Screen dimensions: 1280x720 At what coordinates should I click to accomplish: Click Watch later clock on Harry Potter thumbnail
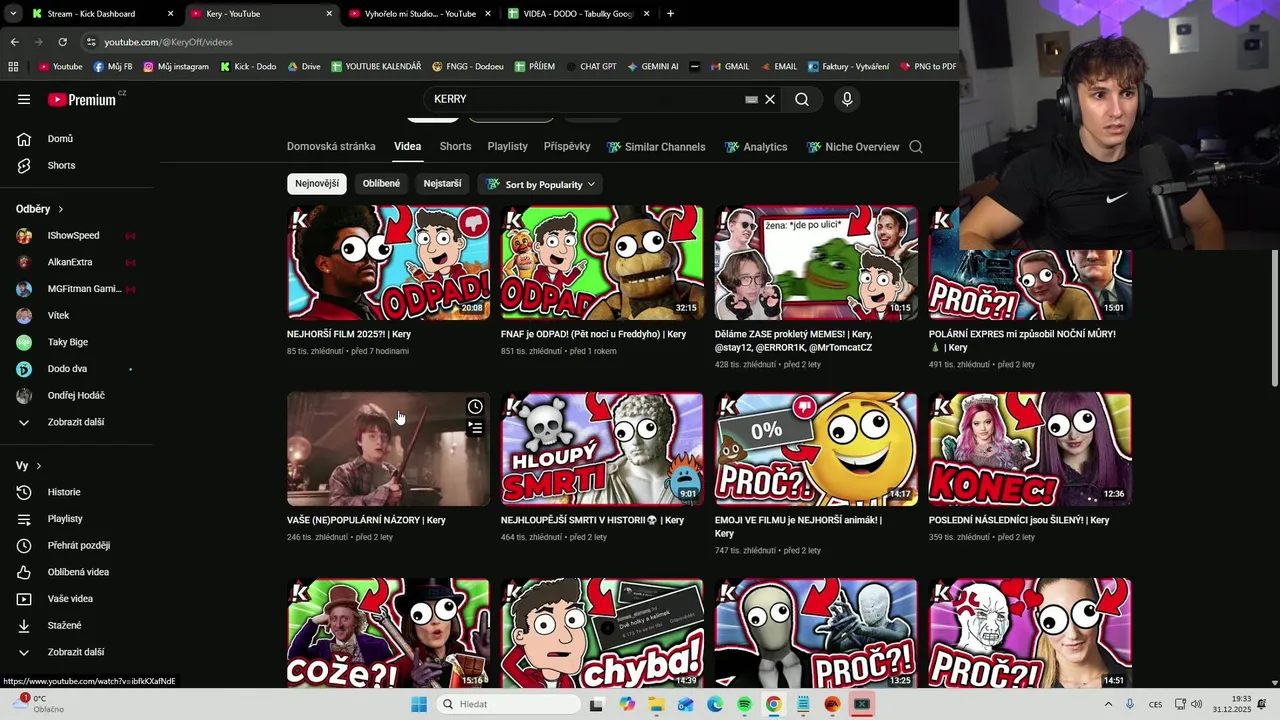(475, 407)
